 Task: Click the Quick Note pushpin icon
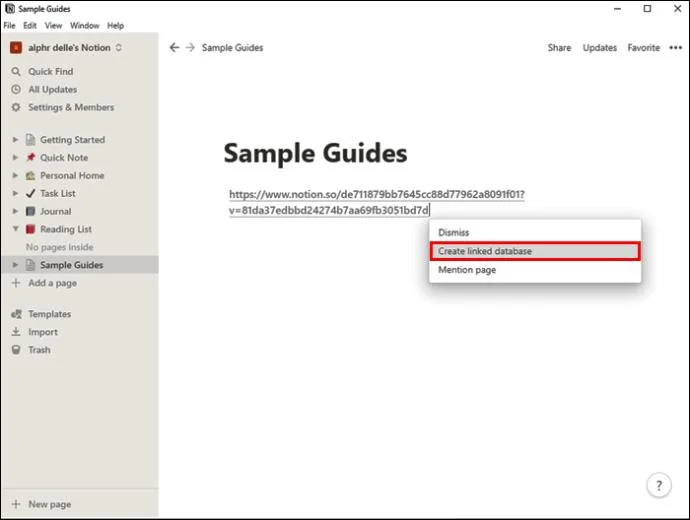pyautogui.click(x=30, y=157)
